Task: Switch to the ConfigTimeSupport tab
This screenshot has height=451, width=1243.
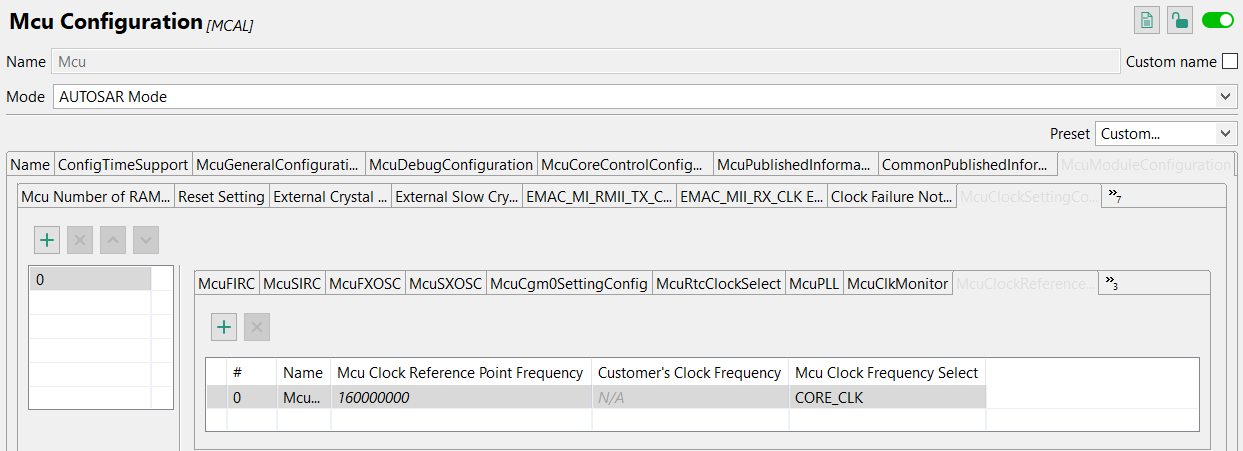Action: click(x=123, y=165)
